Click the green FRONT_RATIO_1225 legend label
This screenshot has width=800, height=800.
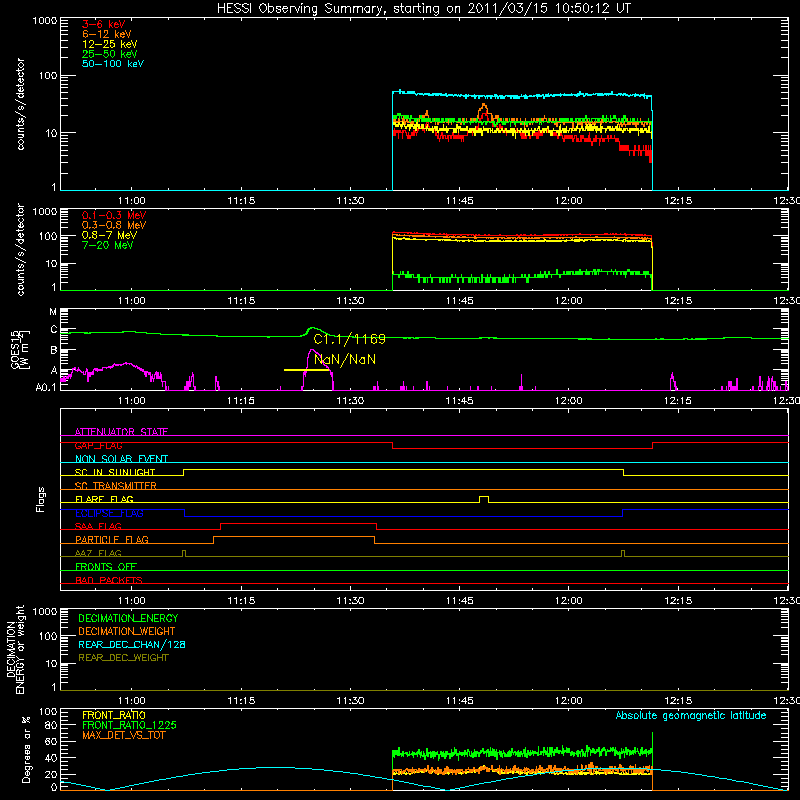coord(129,726)
